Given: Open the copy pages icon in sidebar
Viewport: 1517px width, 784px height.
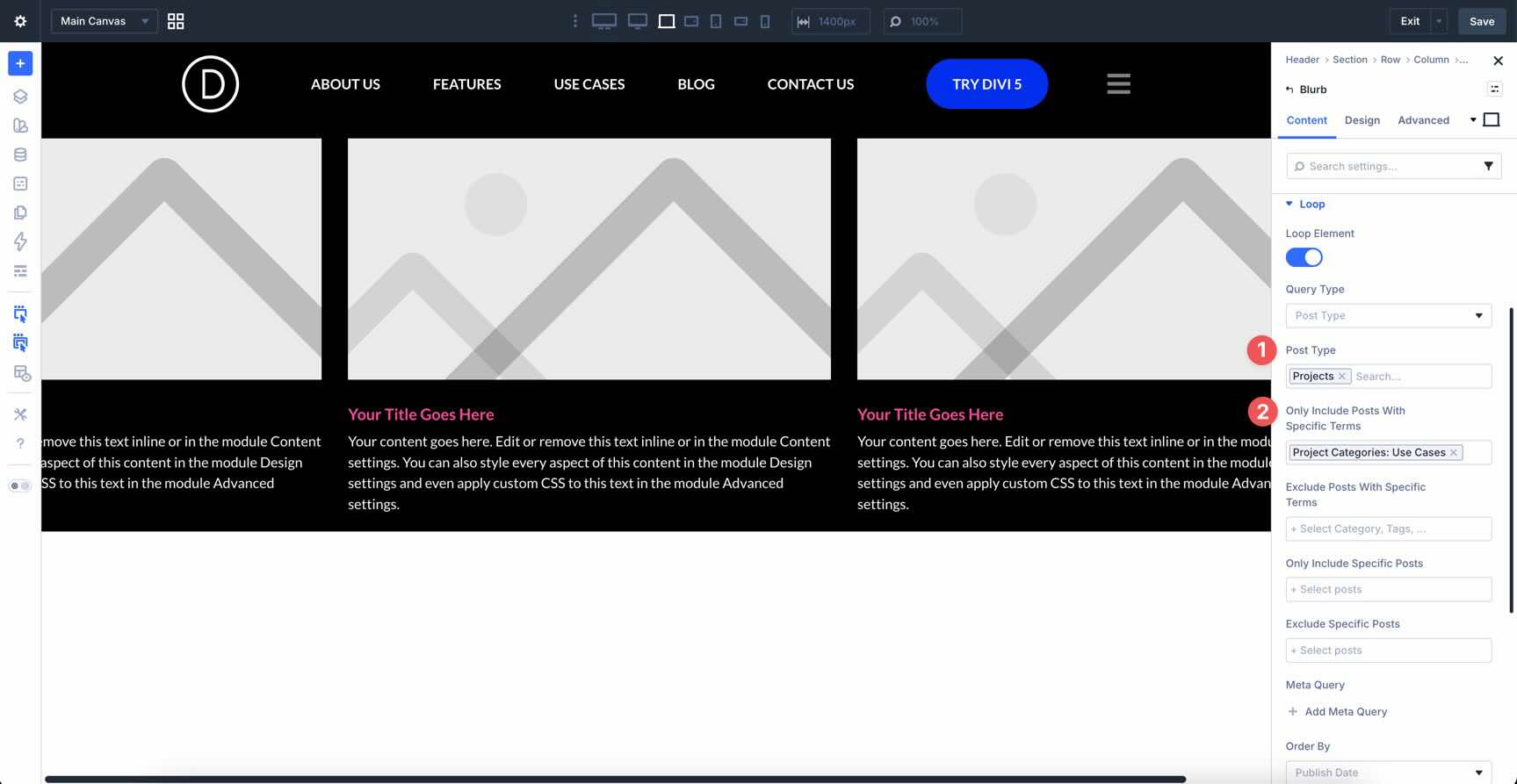Looking at the screenshot, I should pos(20,212).
